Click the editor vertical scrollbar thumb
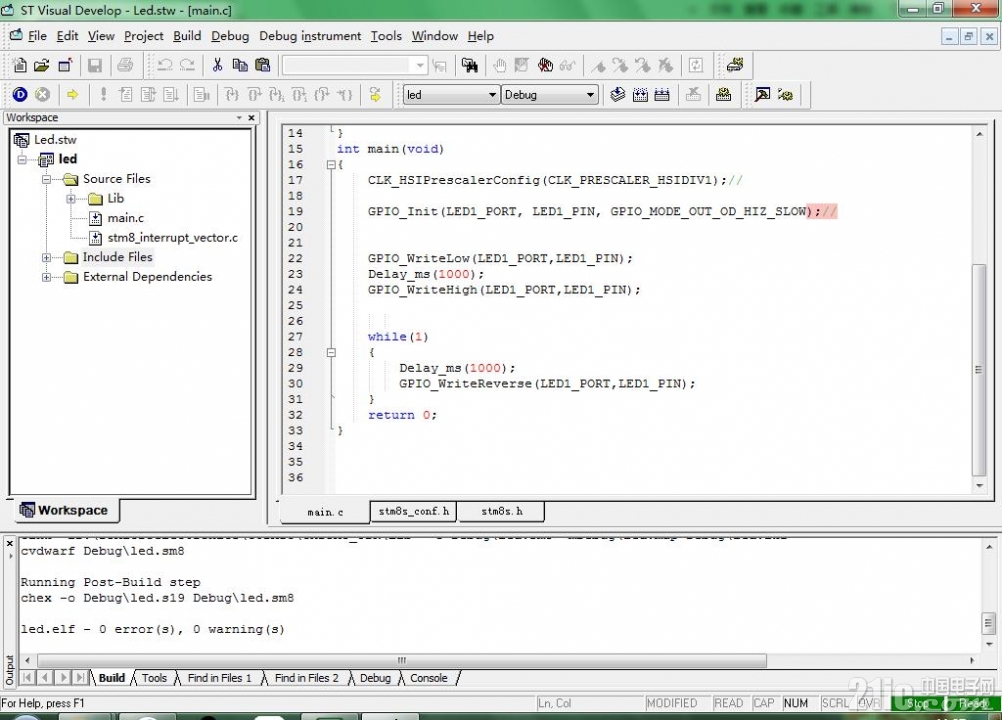The height and width of the screenshot is (720, 1002). tap(979, 369)
